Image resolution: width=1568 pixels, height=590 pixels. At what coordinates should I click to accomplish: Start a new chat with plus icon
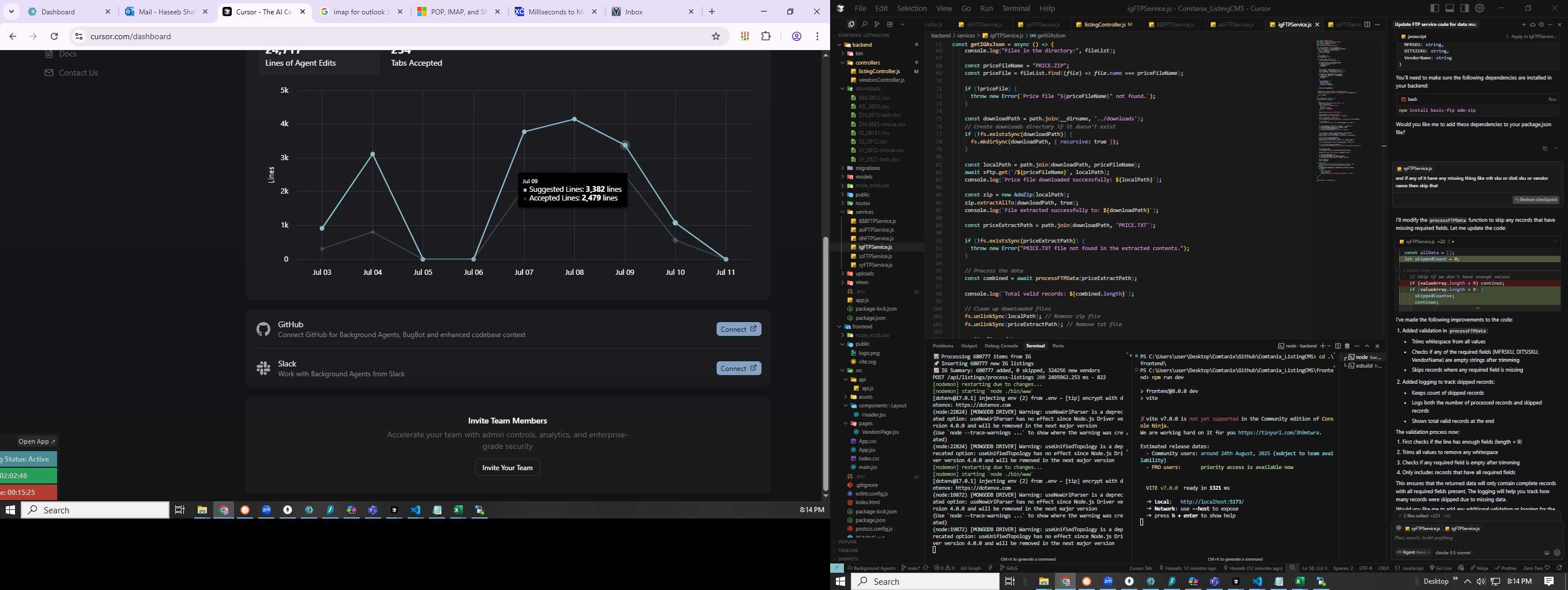coord(1524,25)
